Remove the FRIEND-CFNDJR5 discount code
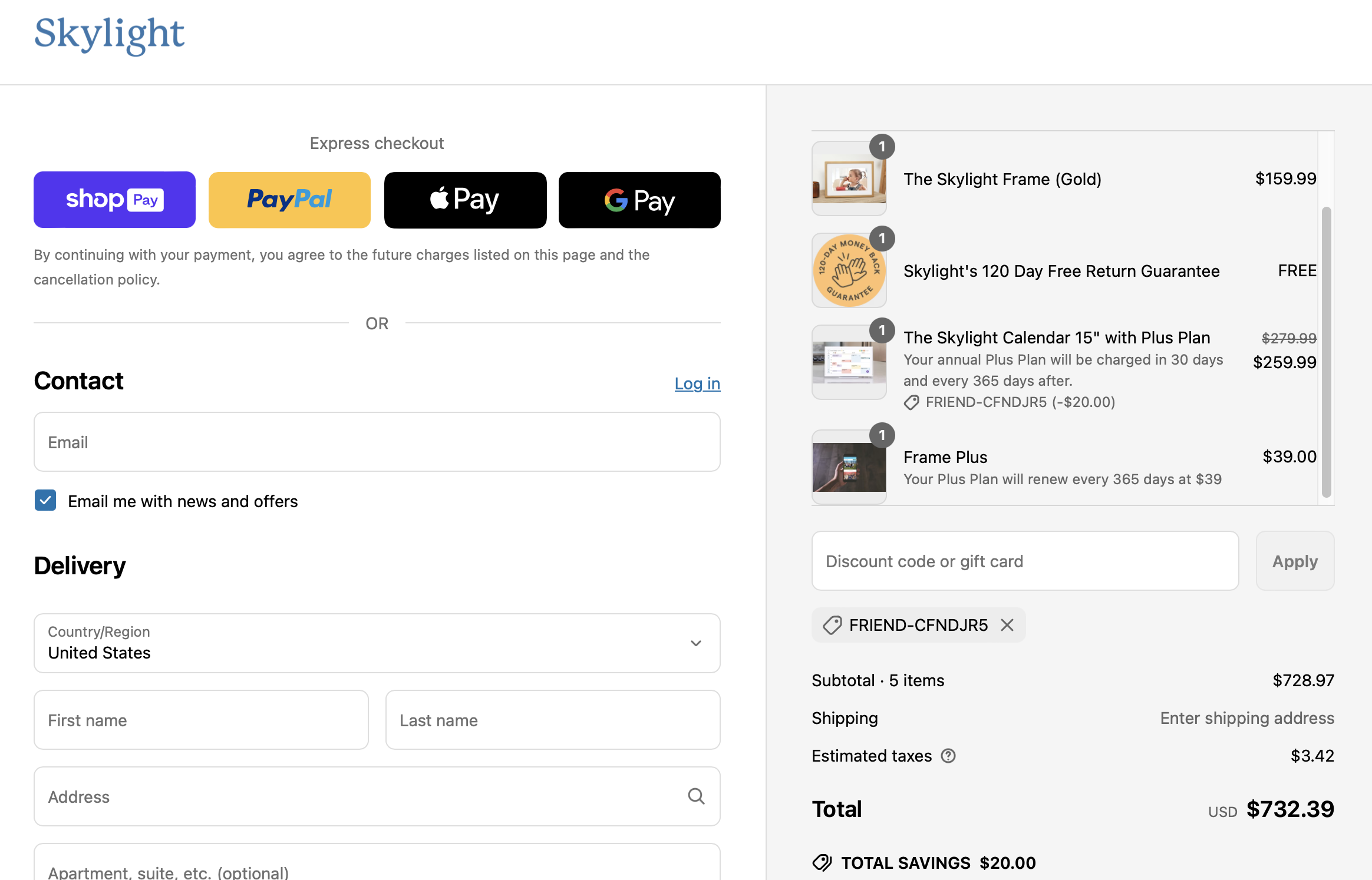Image resolution: width=1372 pixels, height=880 pixels. pyautogui.click(x=1007, y=625)
